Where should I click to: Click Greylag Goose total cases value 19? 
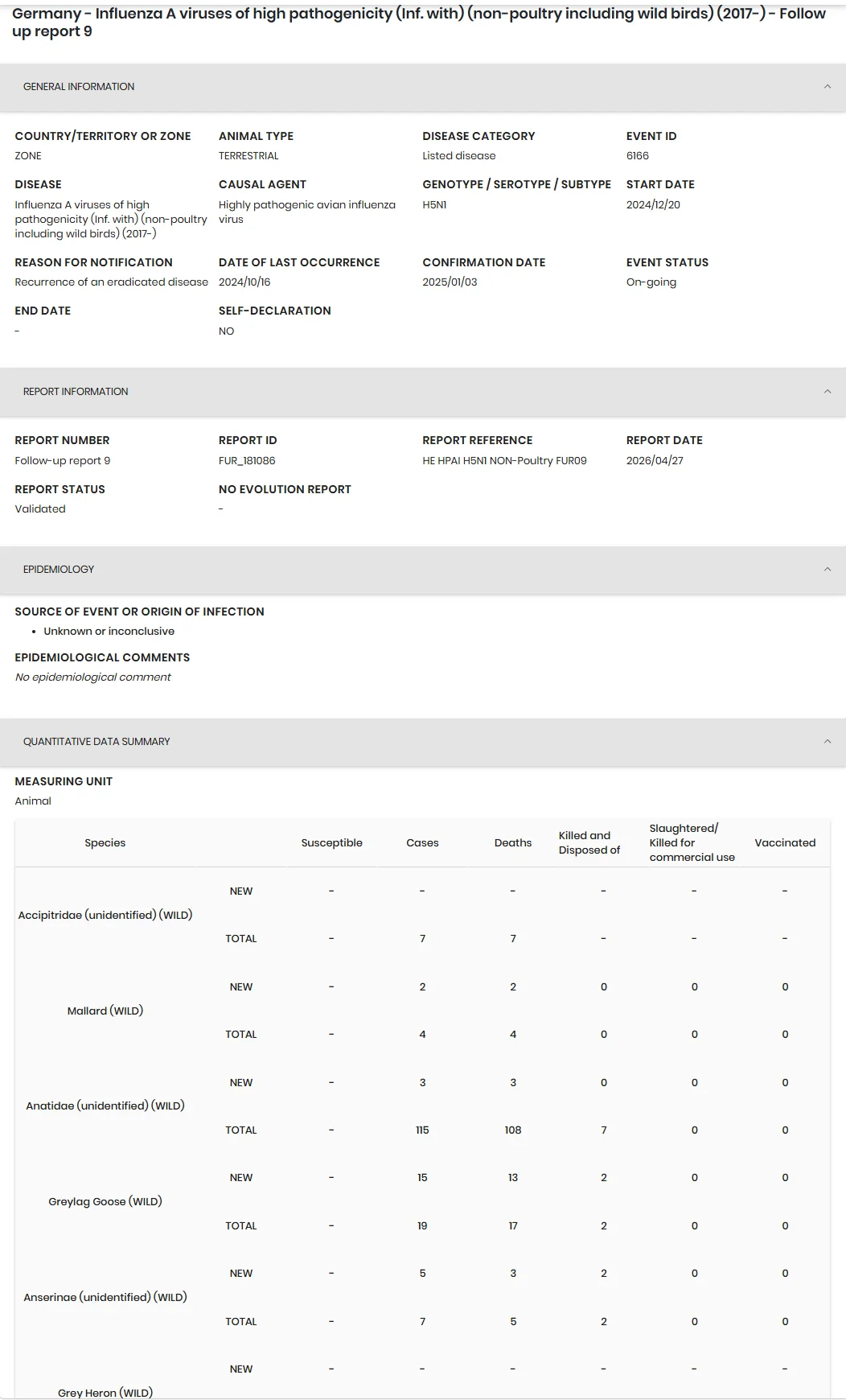coord(422,1226)
